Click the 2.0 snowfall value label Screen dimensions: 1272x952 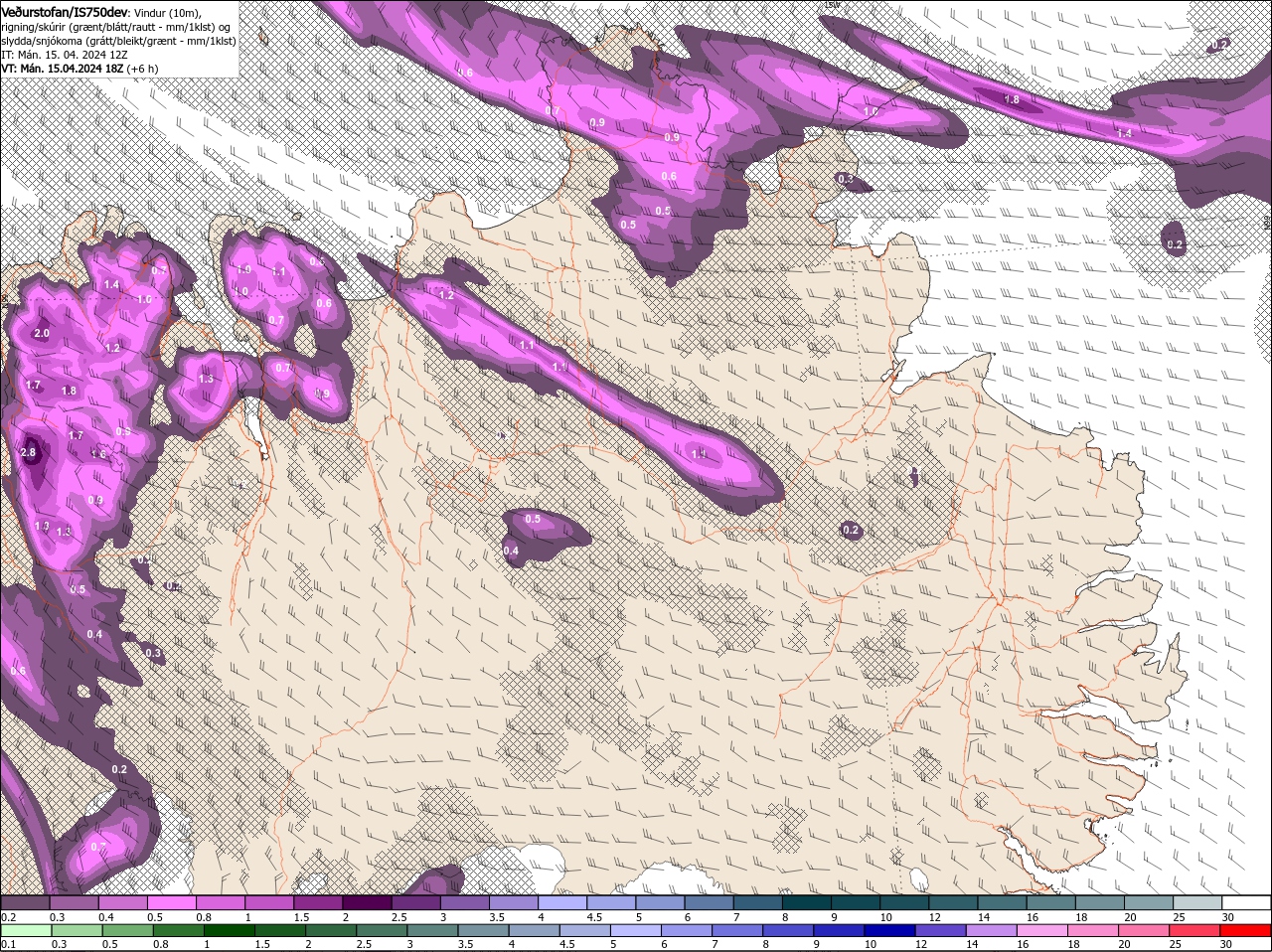click(x=42, y=333)
